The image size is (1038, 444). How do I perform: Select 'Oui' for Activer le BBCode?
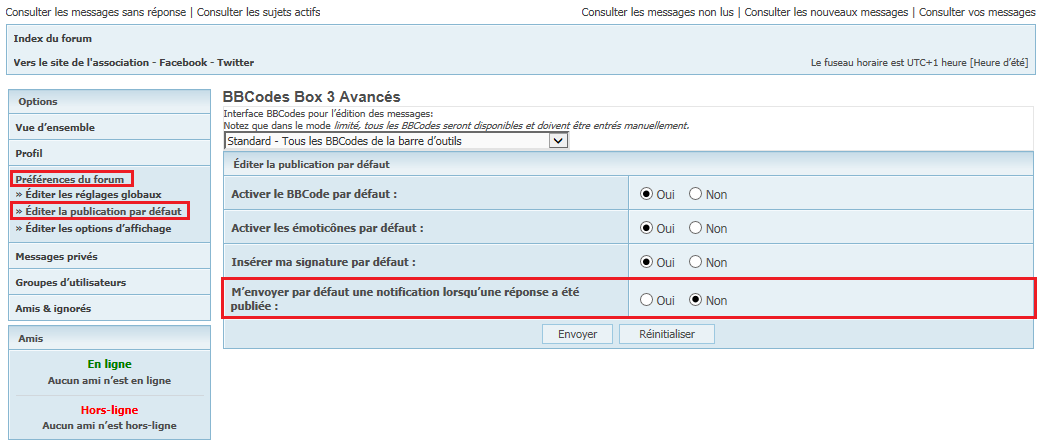(x=646, y=194)
